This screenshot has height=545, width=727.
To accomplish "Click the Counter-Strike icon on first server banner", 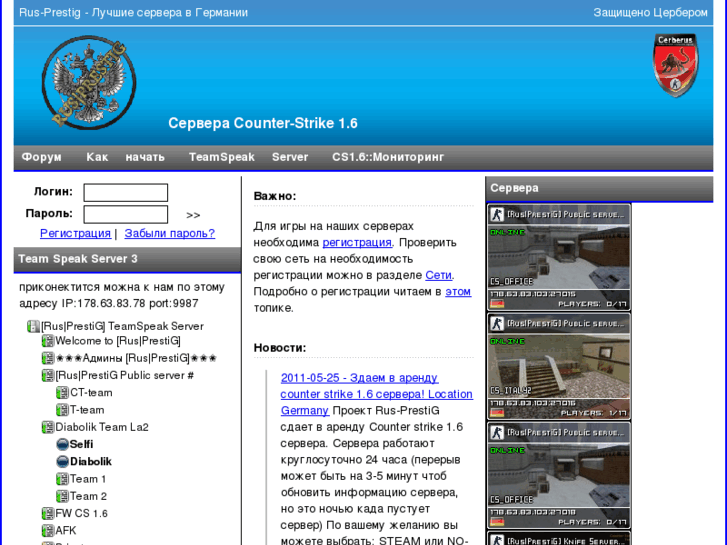I will [497, 214].
